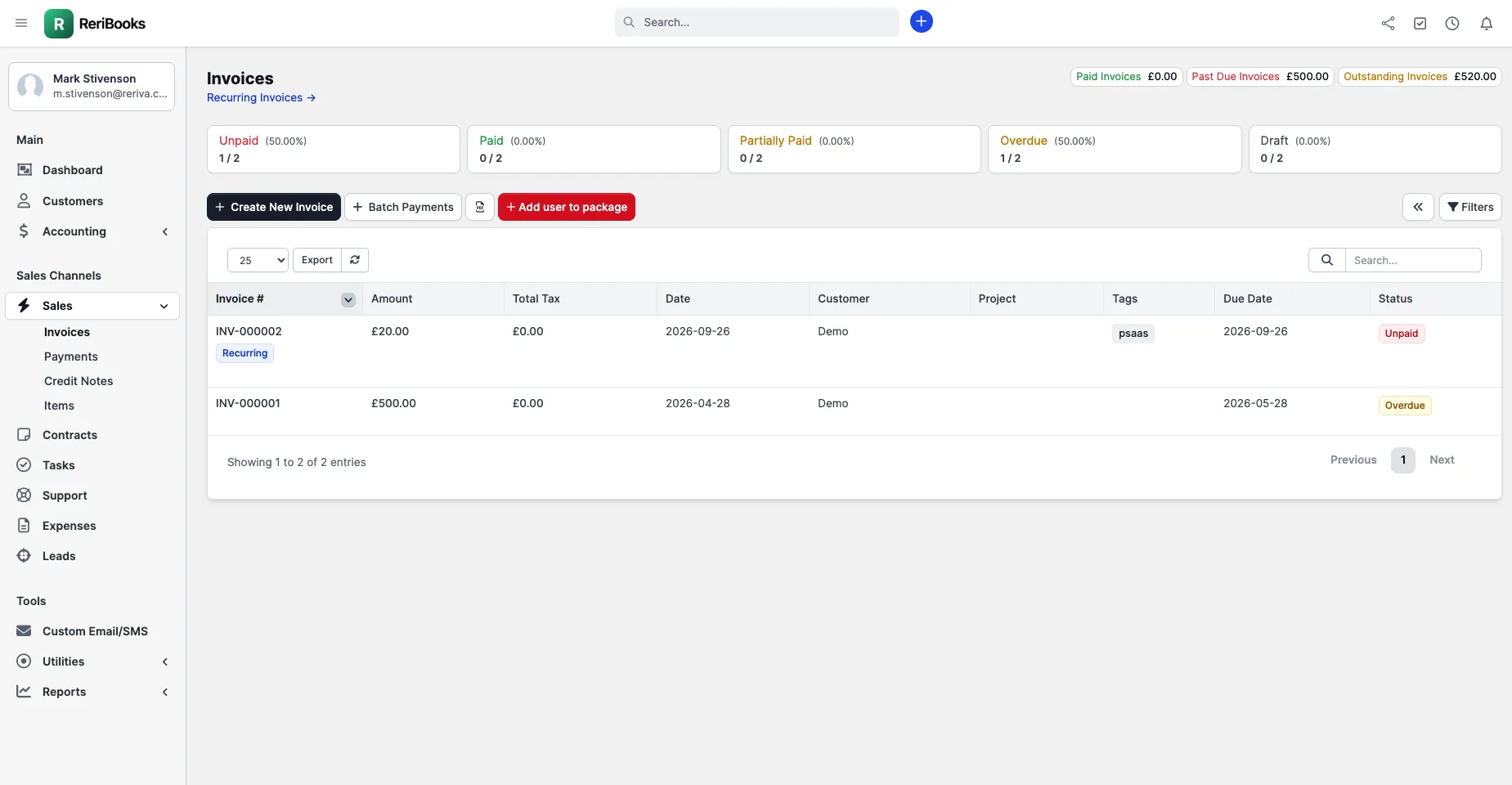Click the table search magnifier icon

pos(1327,260)
